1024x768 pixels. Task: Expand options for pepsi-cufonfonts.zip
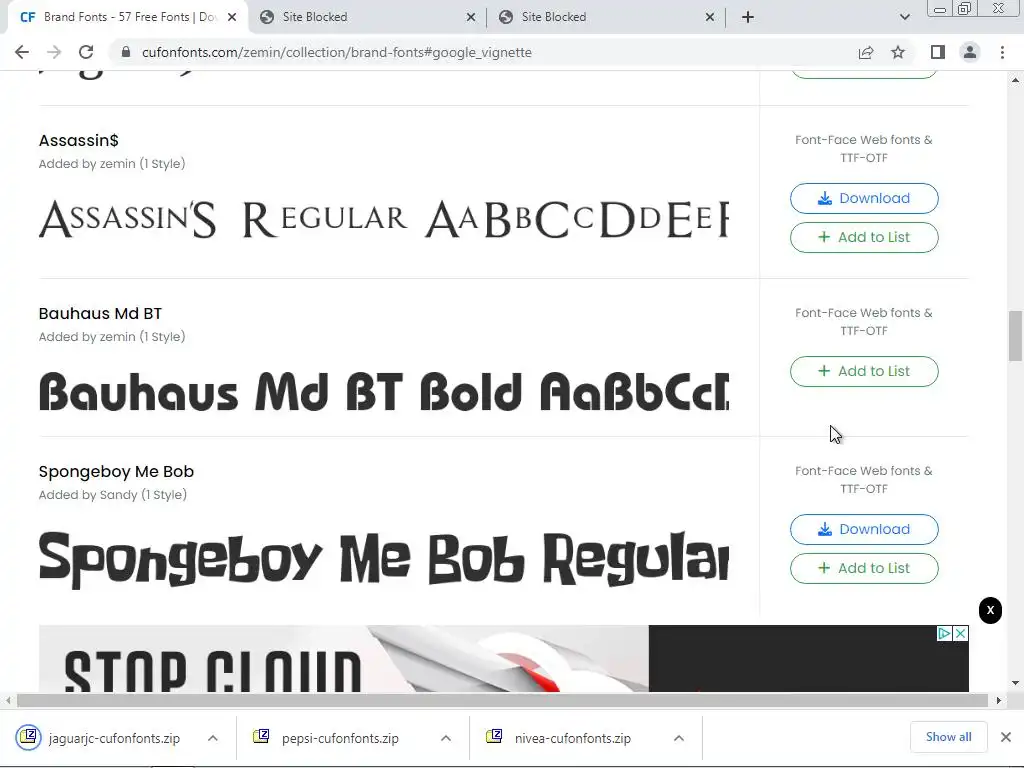click(446, 739)
